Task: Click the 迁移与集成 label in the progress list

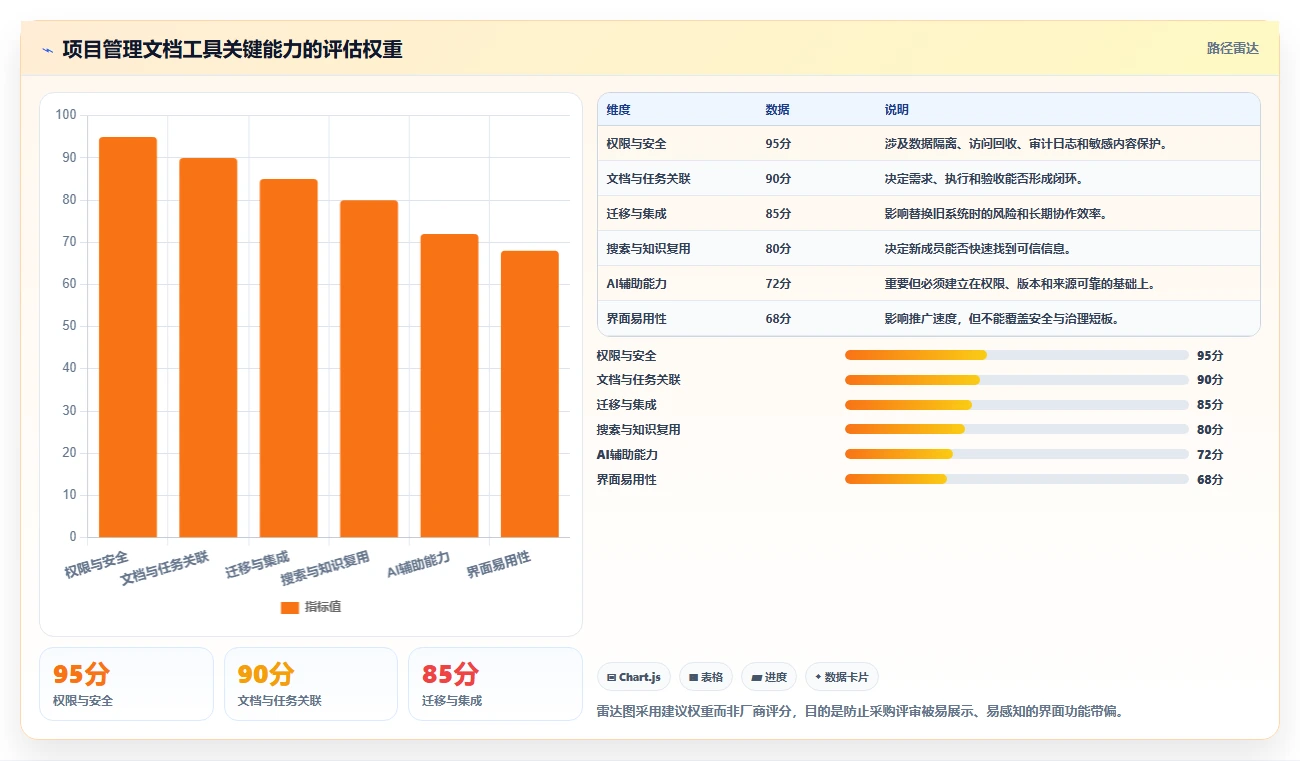Action: (626, 405)
